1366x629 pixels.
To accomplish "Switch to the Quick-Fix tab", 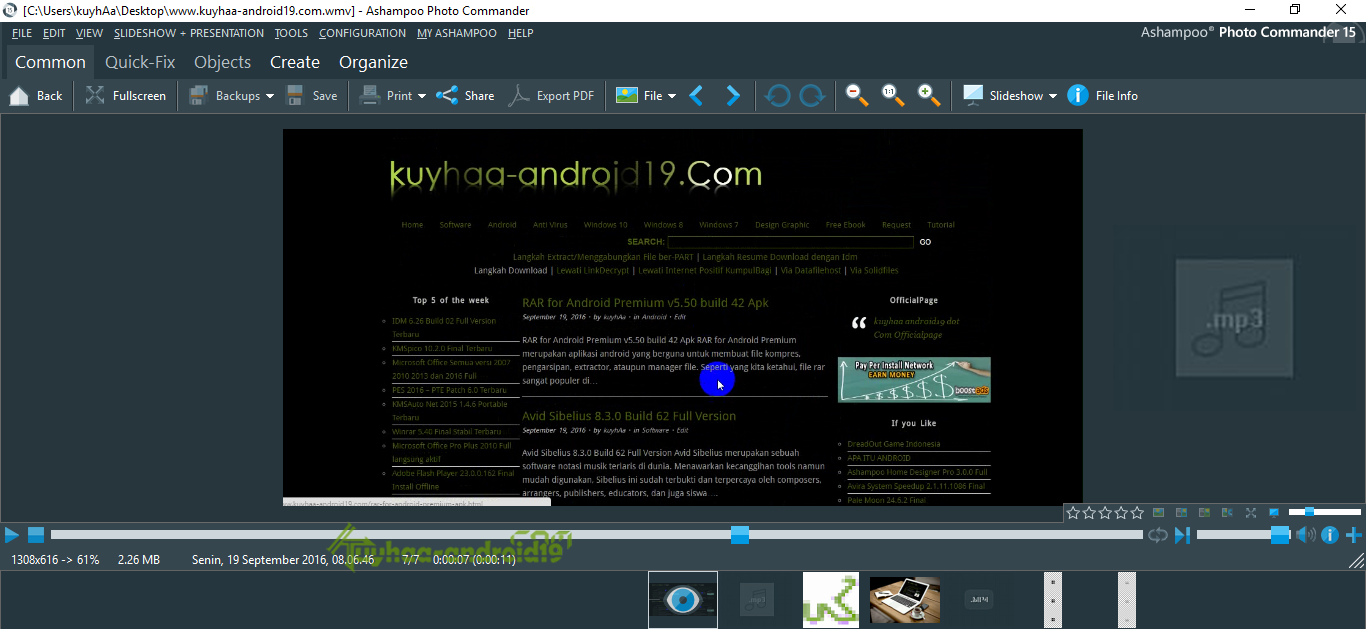I will [140, 62].
